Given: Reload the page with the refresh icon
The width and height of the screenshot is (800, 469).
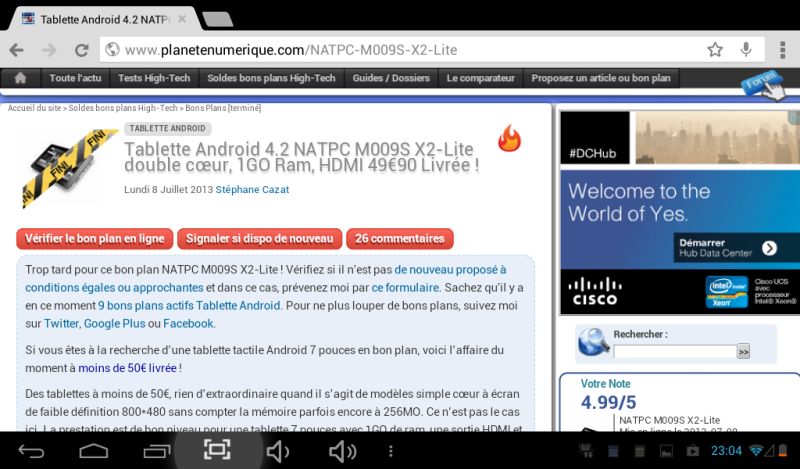Looking at the screenshot, I should [x=82, y=50].
